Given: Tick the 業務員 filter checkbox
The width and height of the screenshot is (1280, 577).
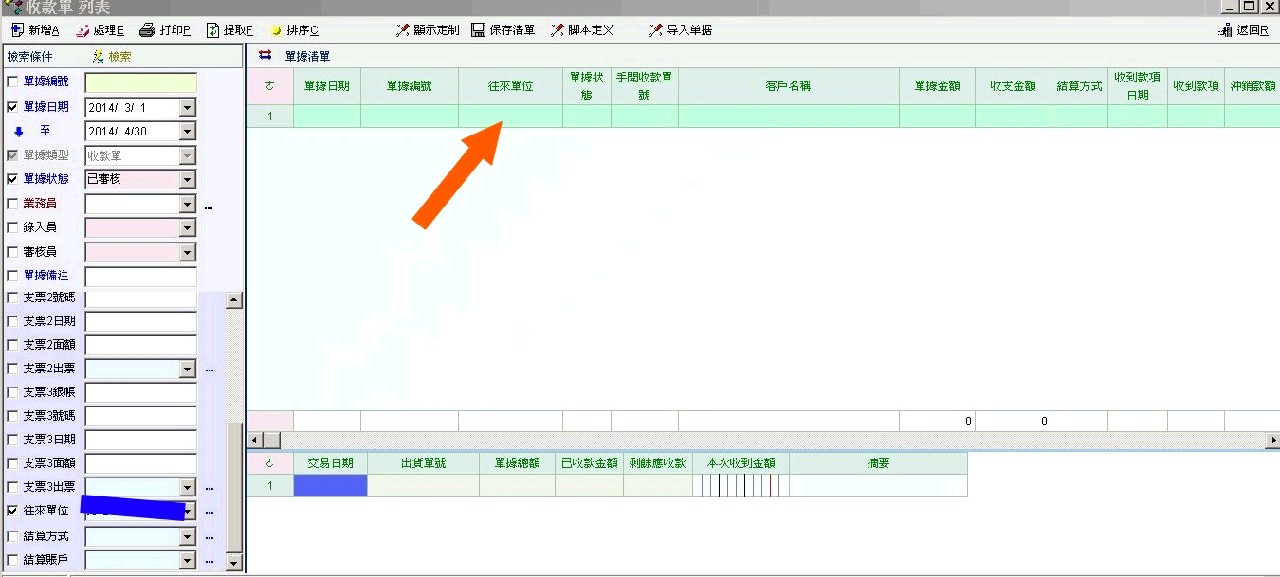Looking at the screenshot, I should coord(13,204).
